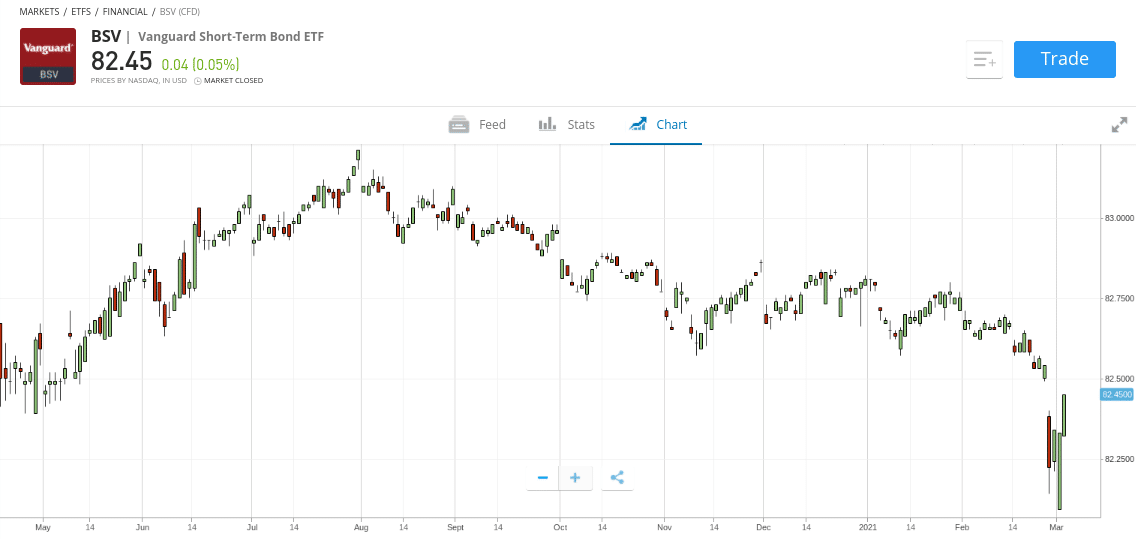Click the Sept label on time axis
This screenshot has width=1136, height=539.
tap(456, 528)
